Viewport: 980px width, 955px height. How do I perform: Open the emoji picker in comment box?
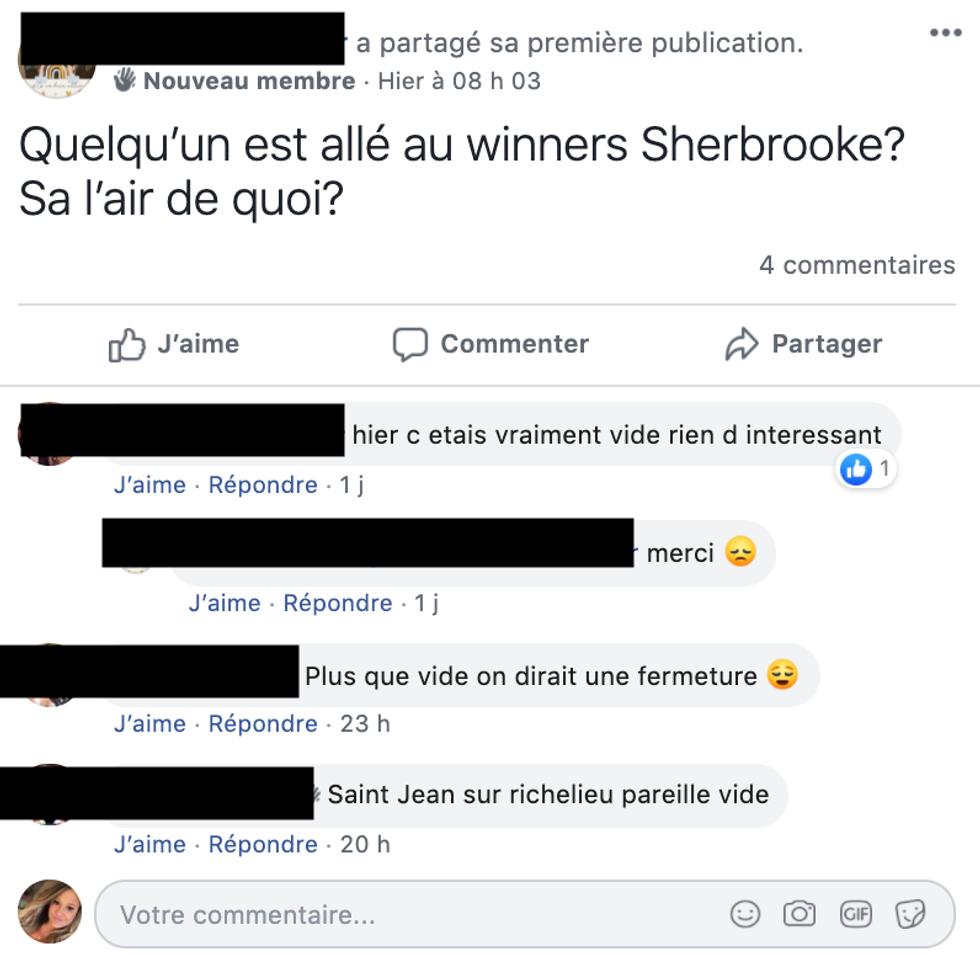tap(745, 914)
